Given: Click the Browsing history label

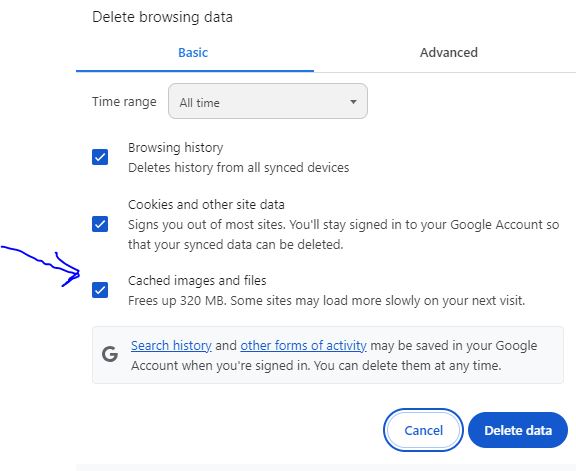Looking at the screenshot, I should [x=176, y=148].
